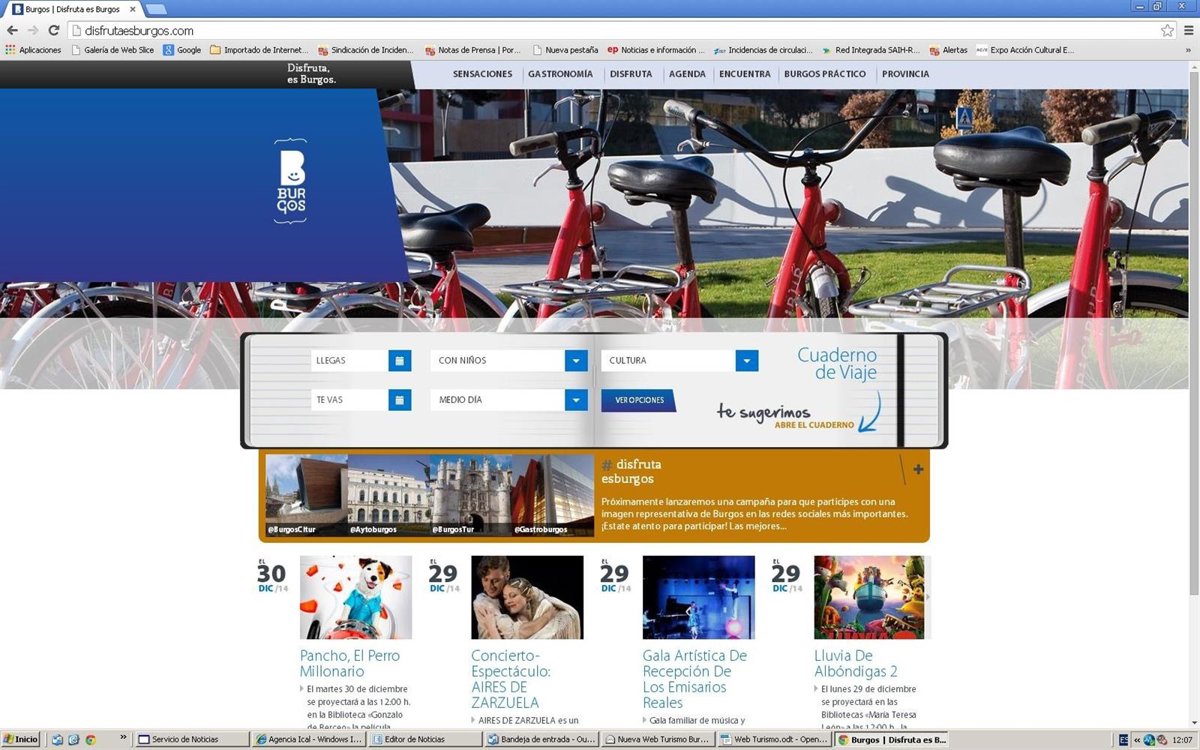Expand the CON NIÑOS dropdown

pos(575,361)
